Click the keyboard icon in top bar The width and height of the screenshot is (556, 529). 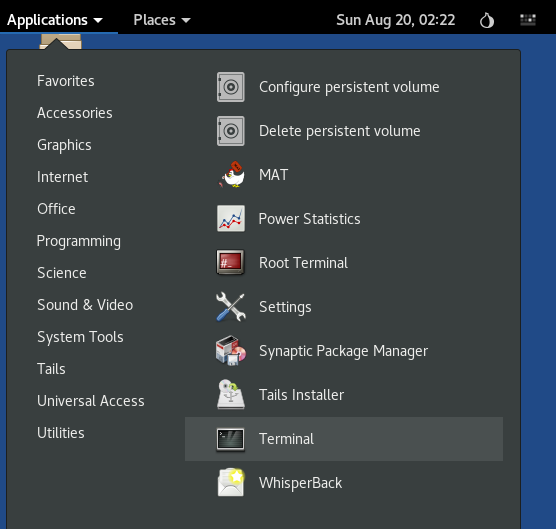(528, 20)
